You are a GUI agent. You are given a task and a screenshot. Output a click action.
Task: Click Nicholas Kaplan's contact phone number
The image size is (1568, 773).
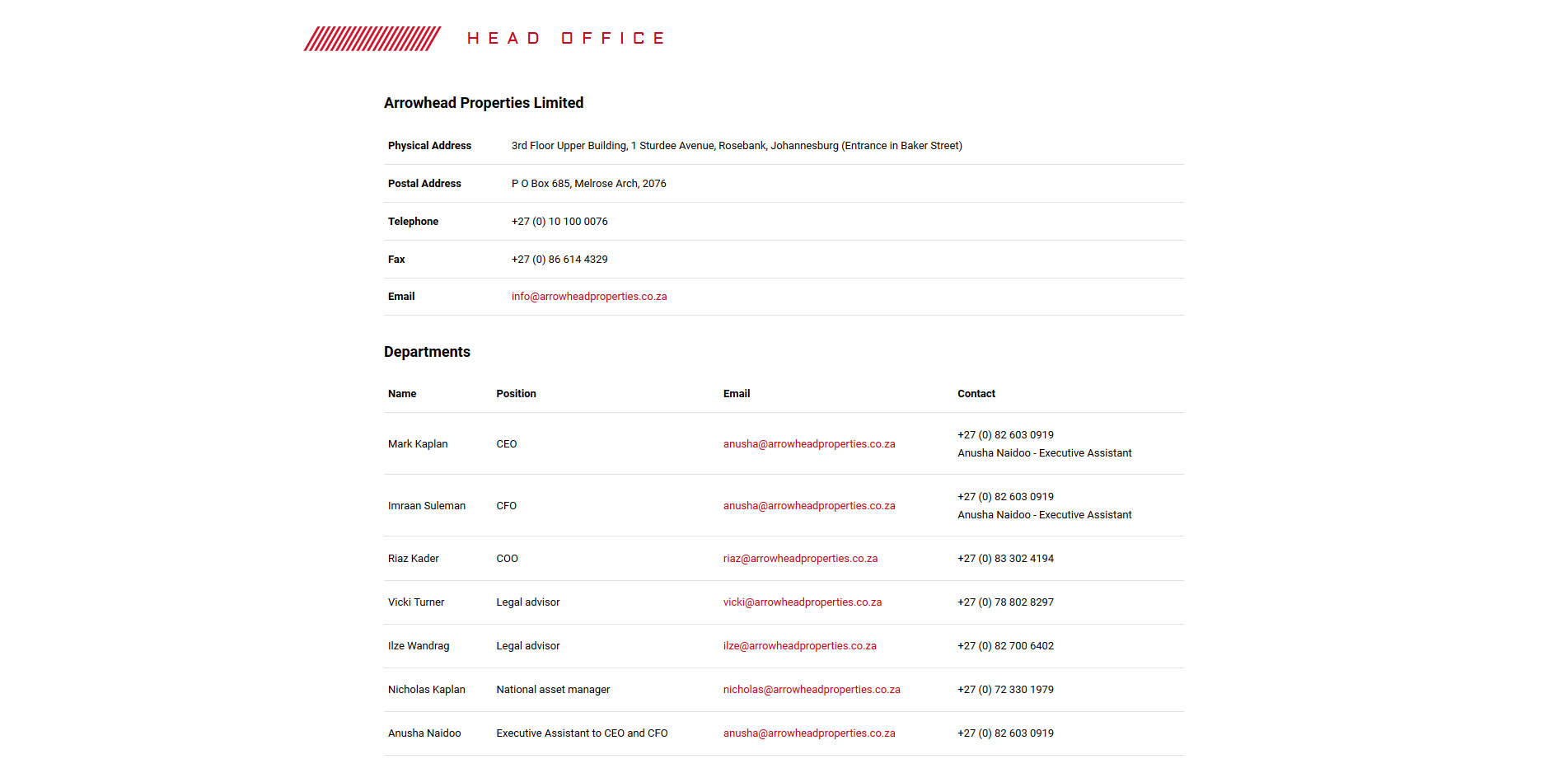point(1004,690)
